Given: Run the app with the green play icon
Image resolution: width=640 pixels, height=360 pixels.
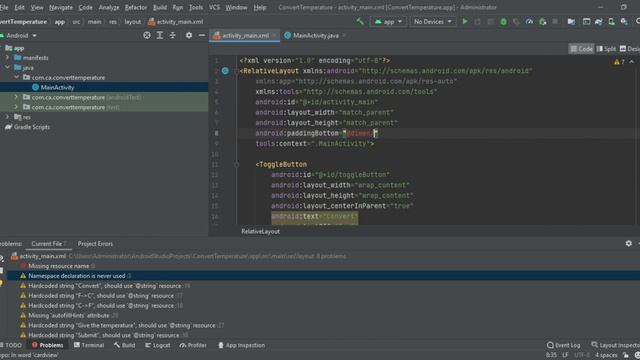Looking at the screenshot, I should (464, 21).
